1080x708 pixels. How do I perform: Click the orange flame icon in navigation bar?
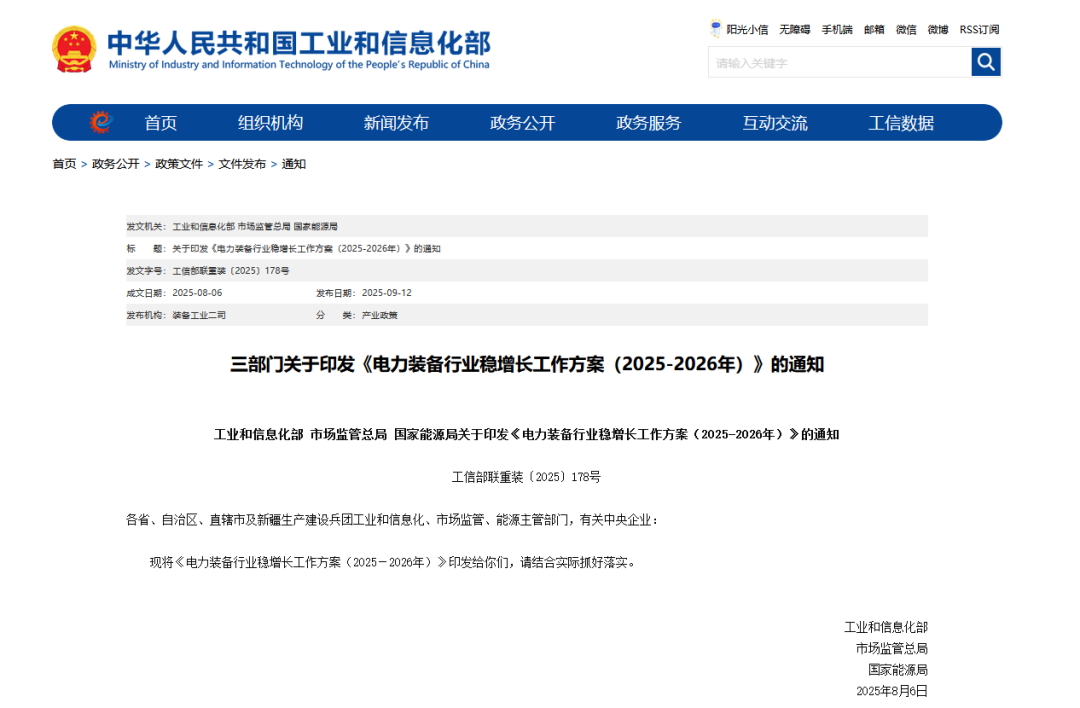point(100,121)
